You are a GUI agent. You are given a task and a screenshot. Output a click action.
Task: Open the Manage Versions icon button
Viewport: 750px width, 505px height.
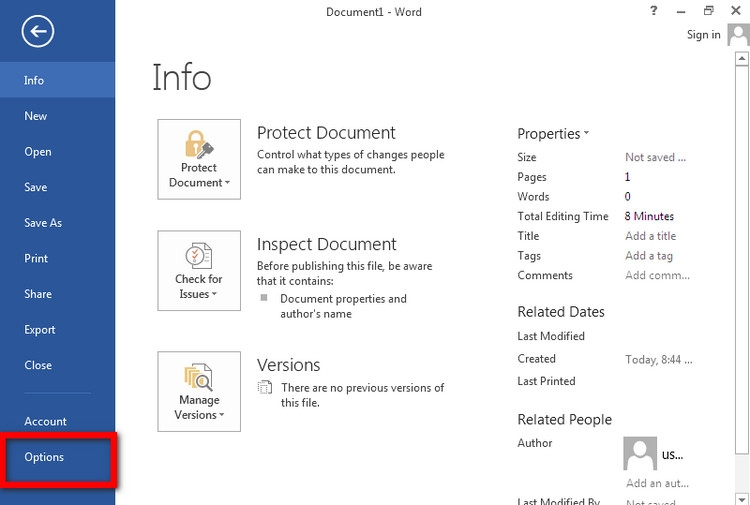click(199, 392)
